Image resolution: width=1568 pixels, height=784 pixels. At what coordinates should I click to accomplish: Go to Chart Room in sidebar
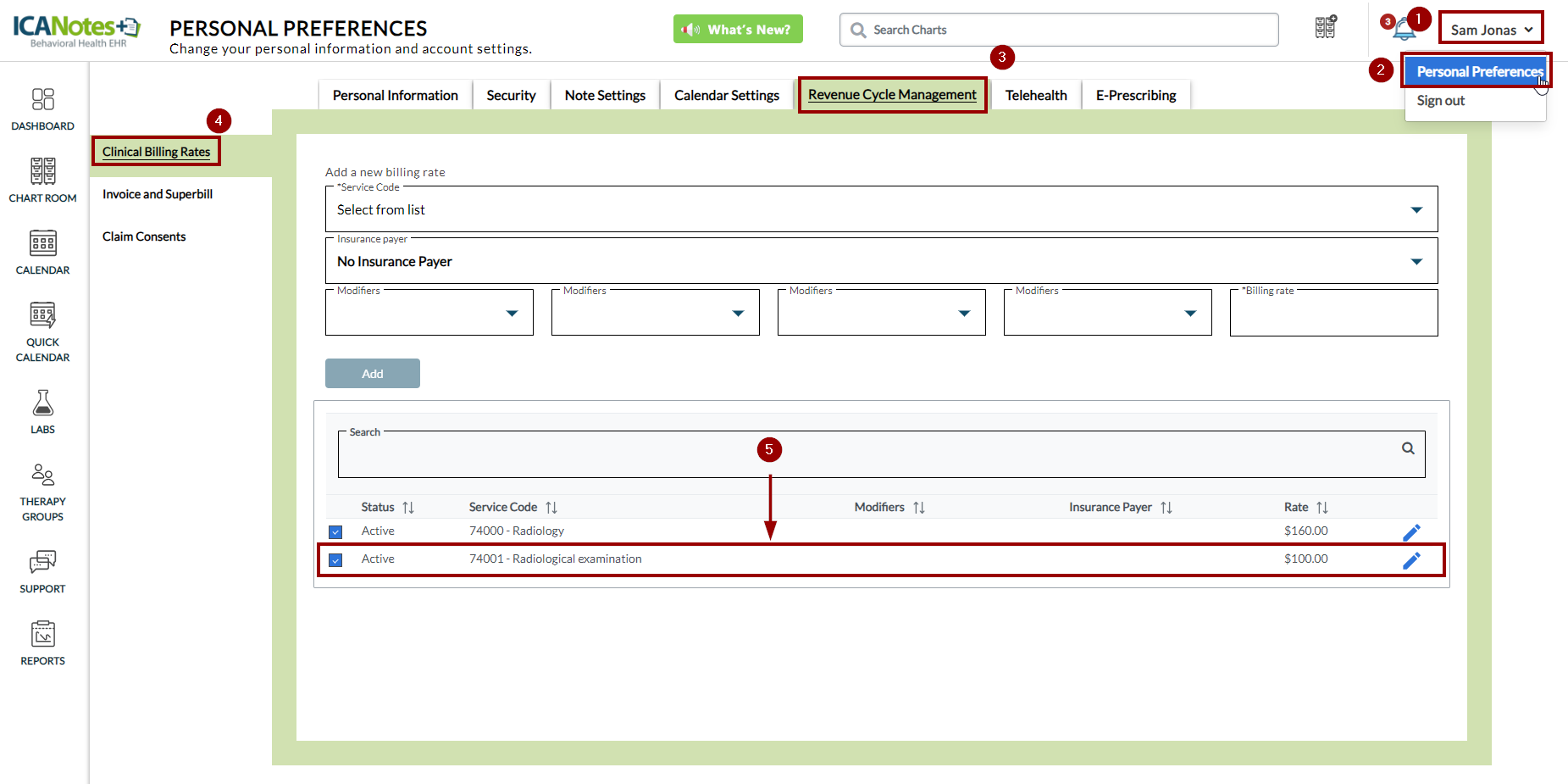pyautogui.click(x=42, y=180)
